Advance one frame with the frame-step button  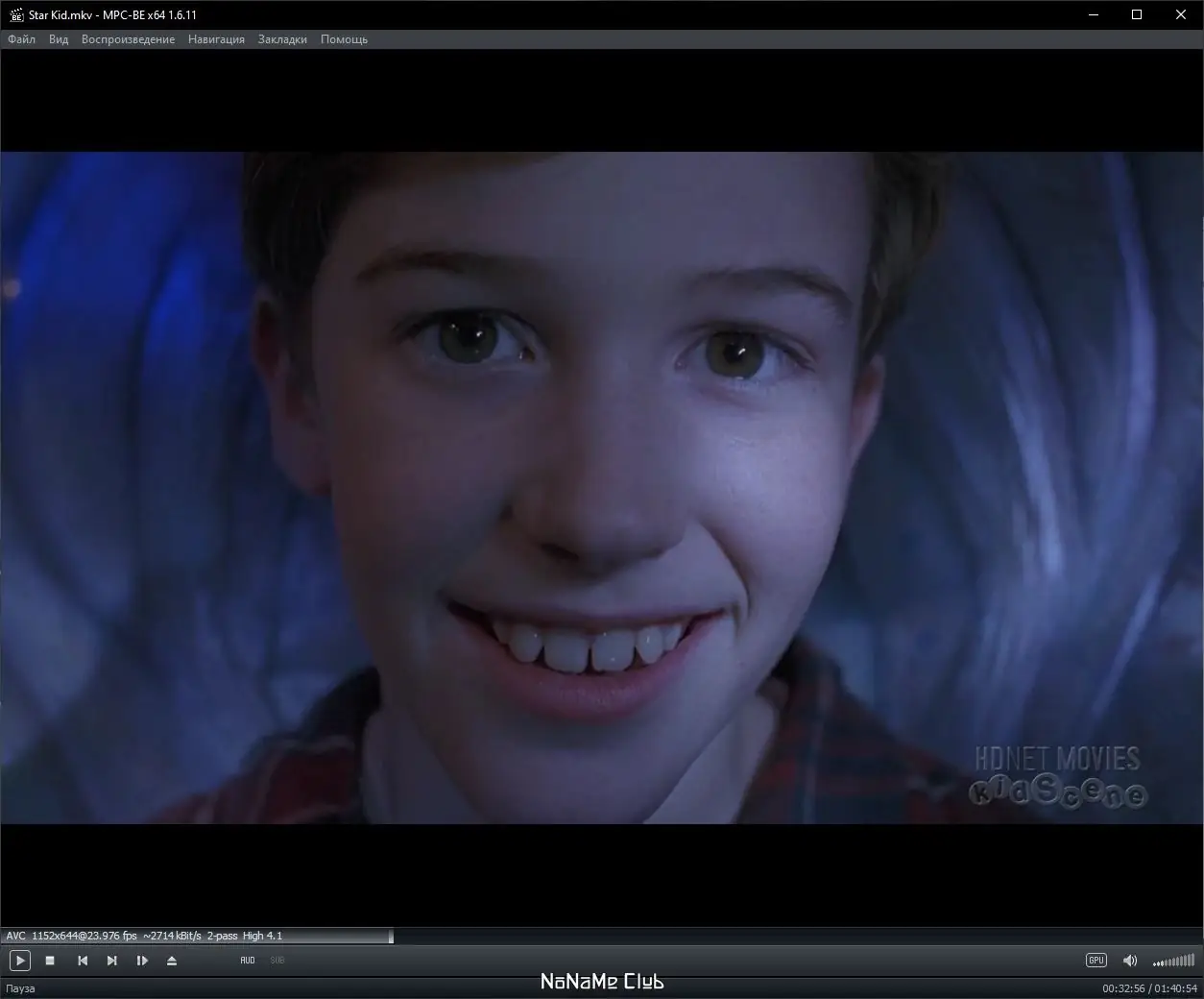(142, 960)
